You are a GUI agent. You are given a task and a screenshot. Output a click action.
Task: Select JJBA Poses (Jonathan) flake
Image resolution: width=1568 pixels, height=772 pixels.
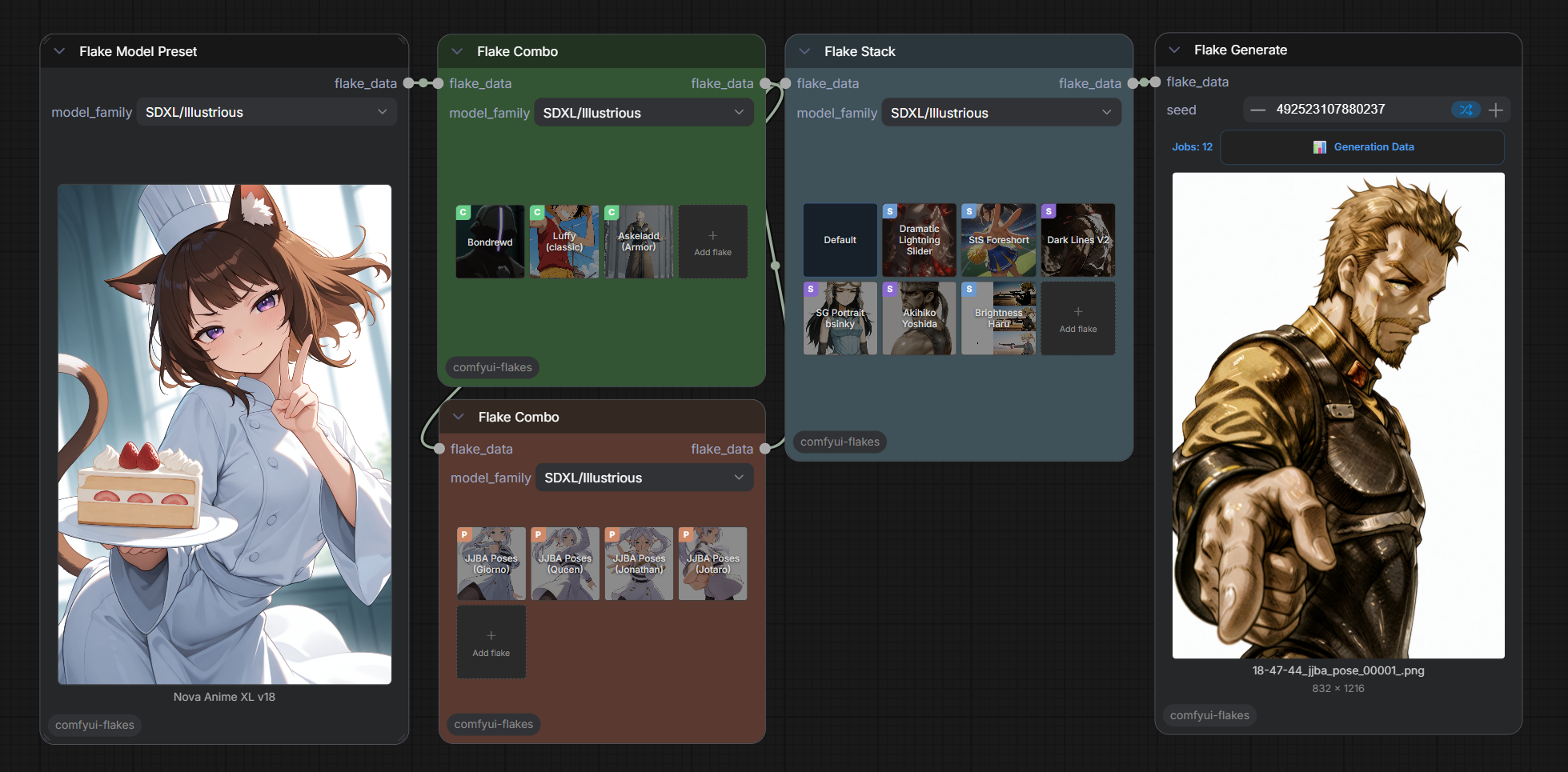click(x=639, y=564)
